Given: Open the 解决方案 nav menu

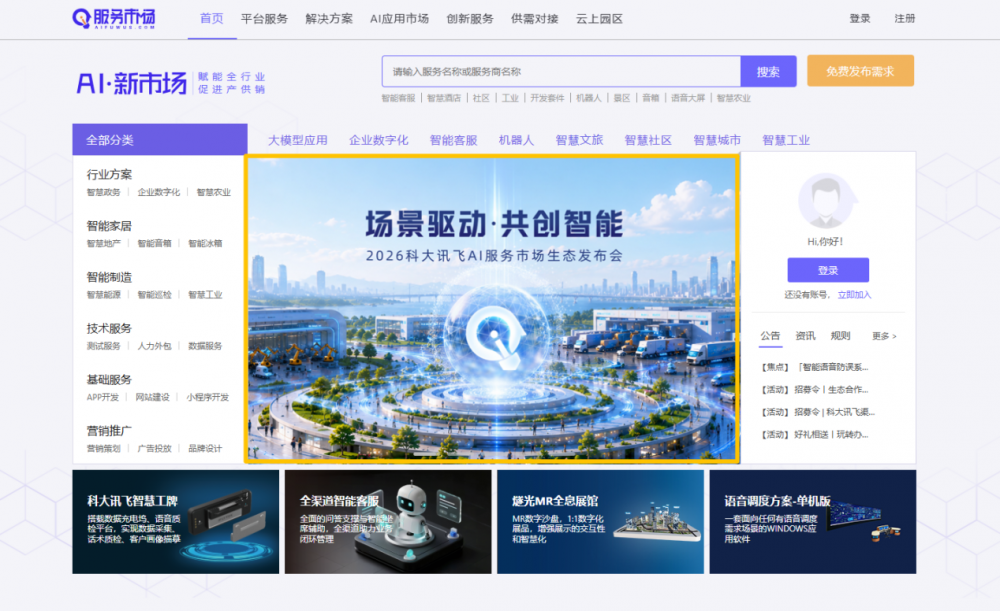Looking at the screenshot, I should coord(329,18).
